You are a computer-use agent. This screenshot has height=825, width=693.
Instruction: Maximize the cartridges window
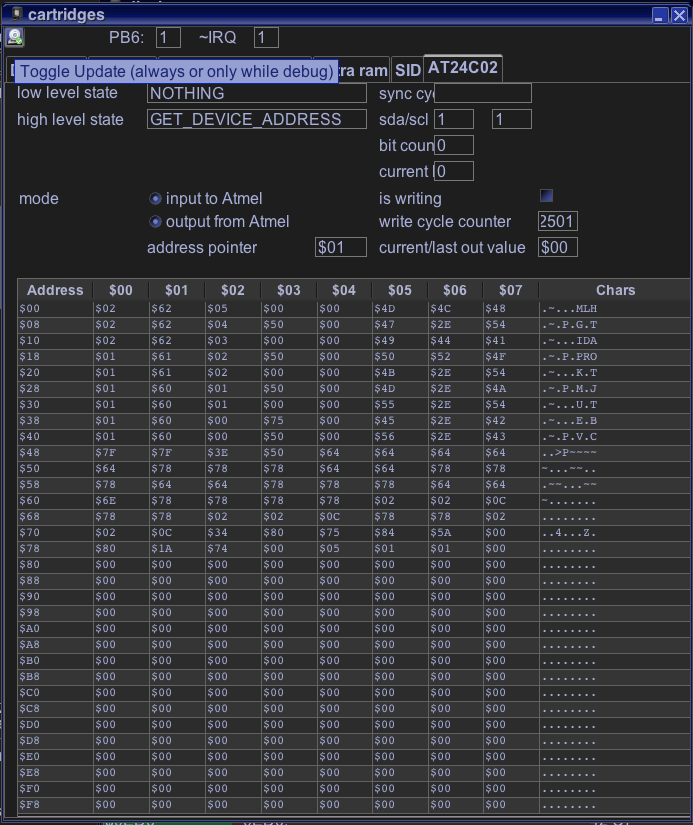(662, 15)
